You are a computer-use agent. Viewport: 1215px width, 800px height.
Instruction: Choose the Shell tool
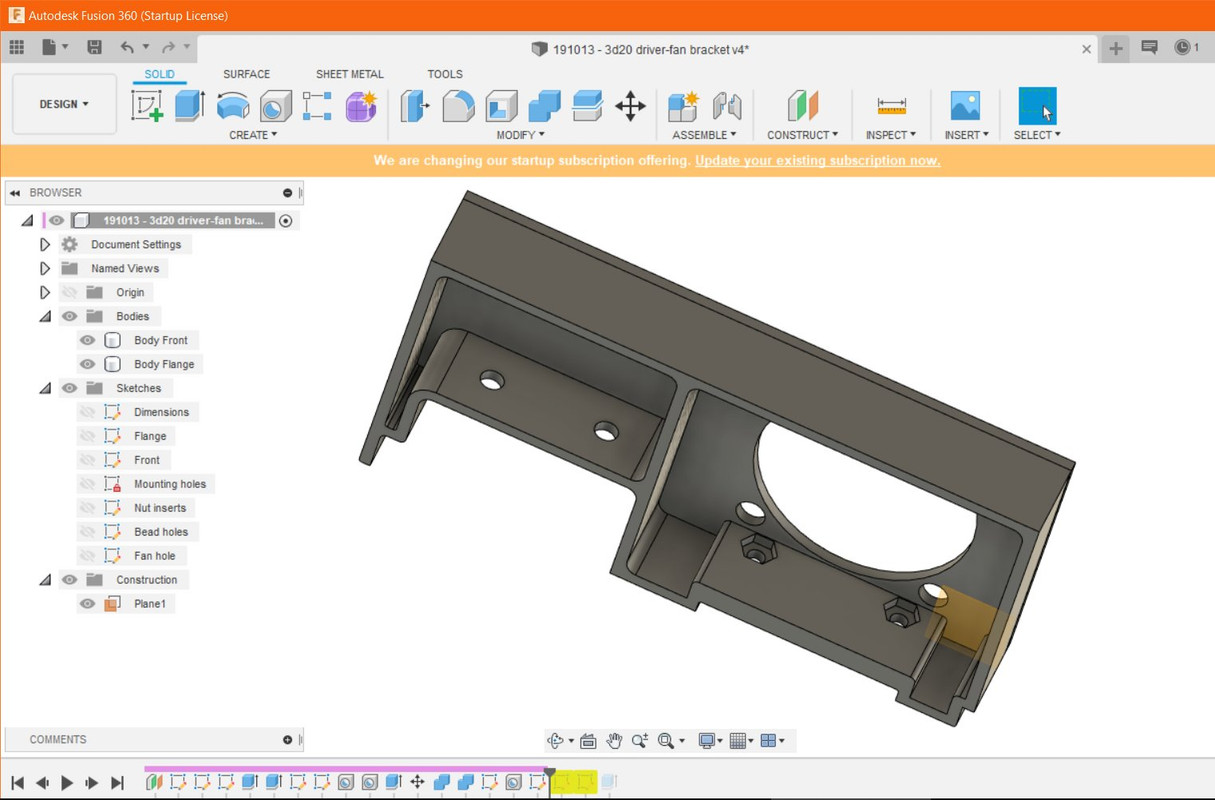point(501,106)
